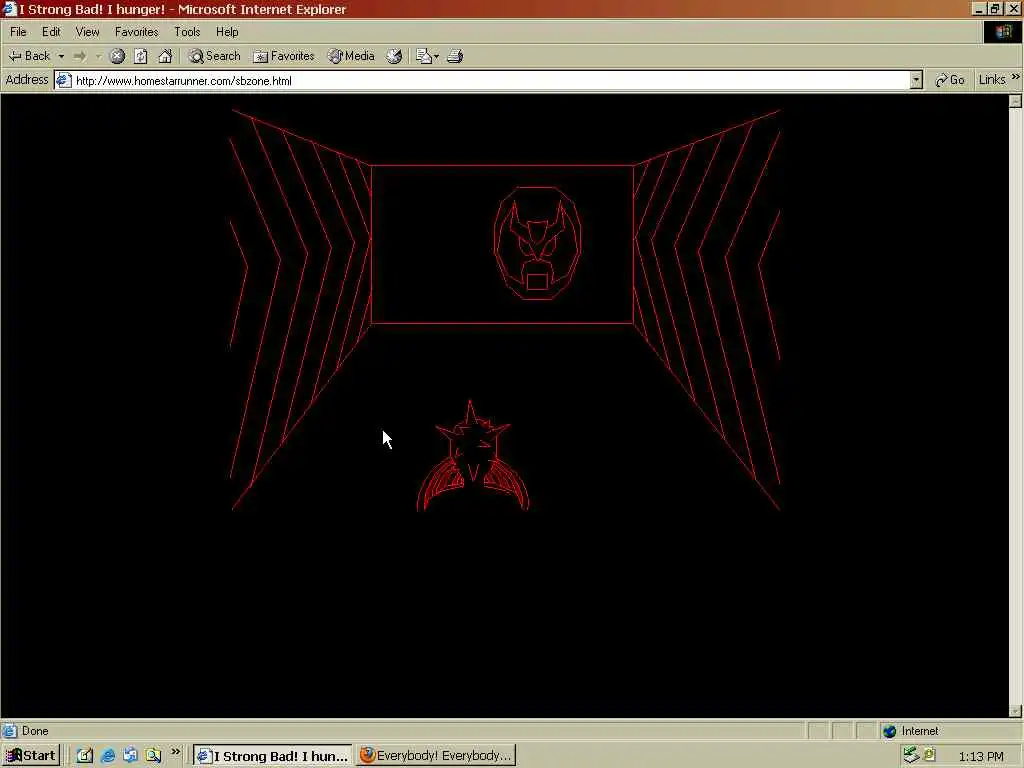
Task: Expand the Quick Launch overflow chevron
Action: coord(175,752)
